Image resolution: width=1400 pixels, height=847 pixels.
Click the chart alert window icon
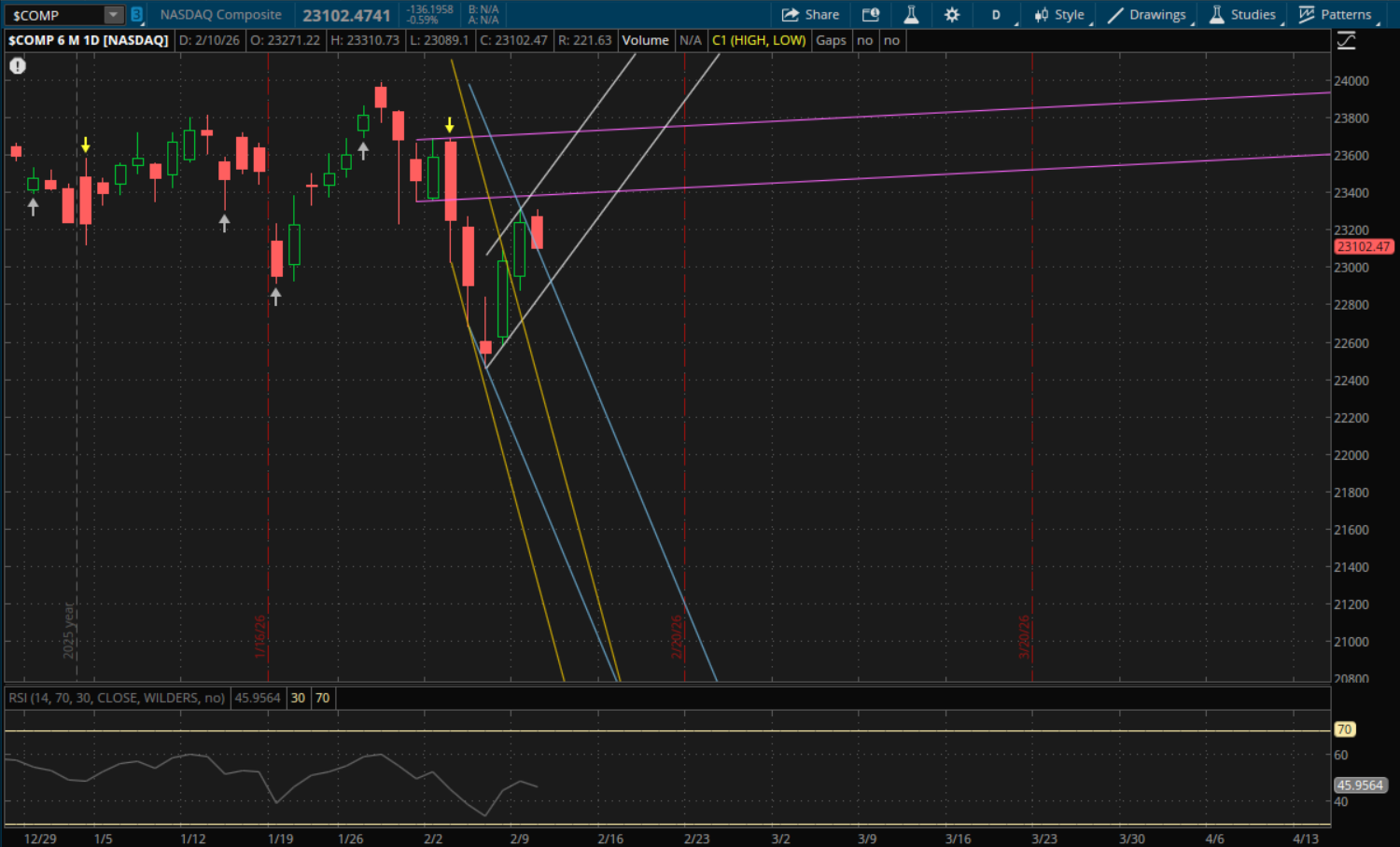pos(870,15)
